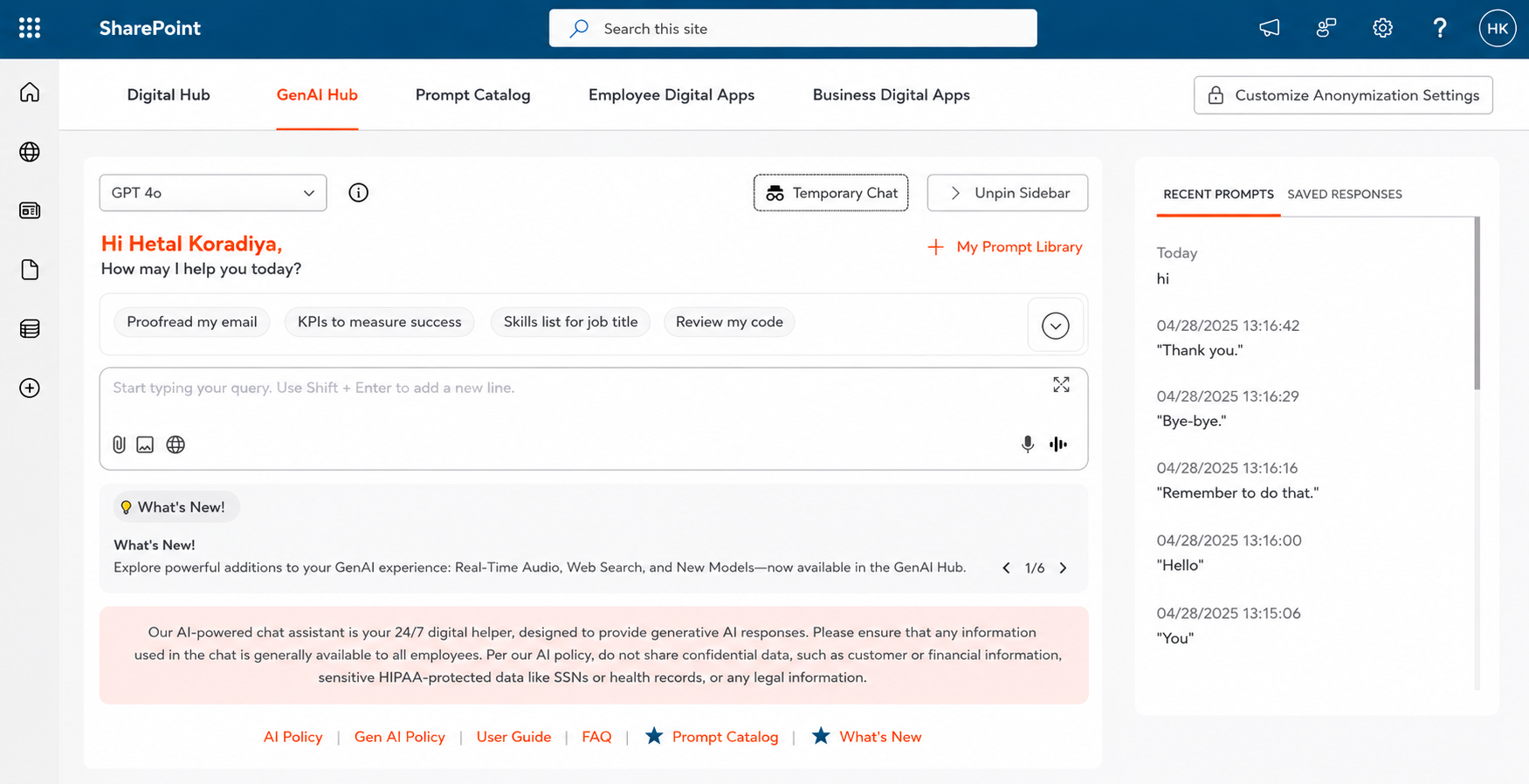
Task: Choose the 'Proofread my email' suggestion
Action: [x=192, y=322]
